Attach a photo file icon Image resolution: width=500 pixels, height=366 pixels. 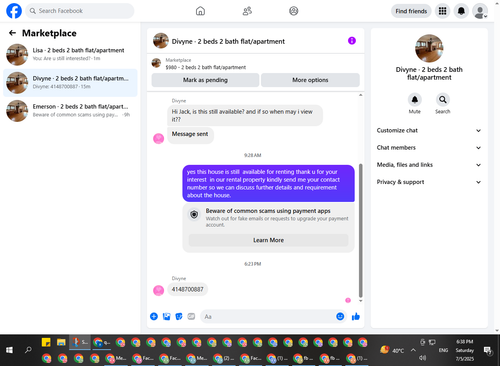[166, 316]
